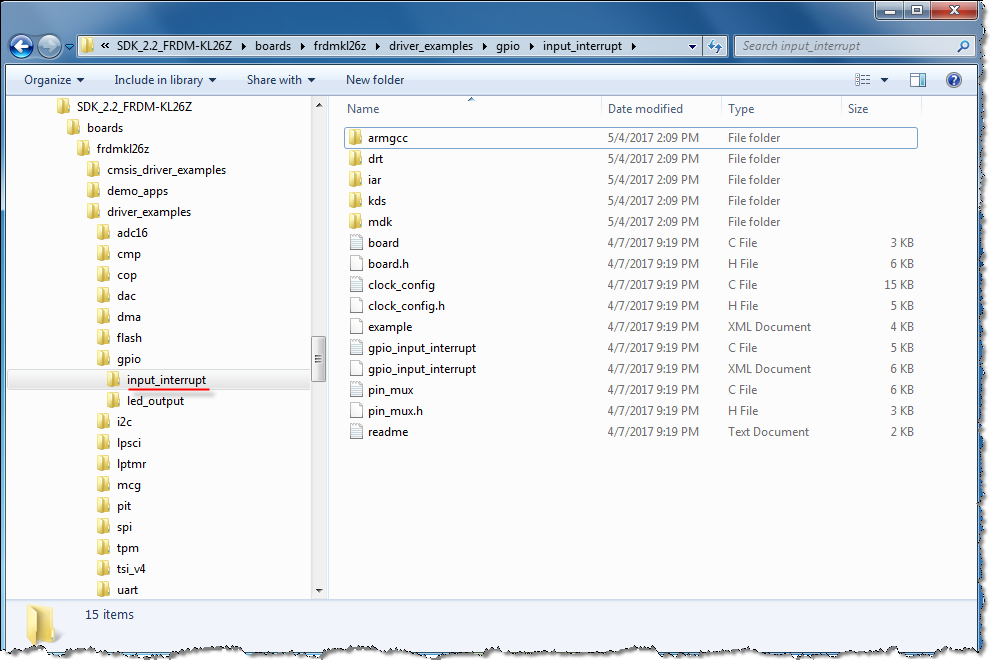Select frdmkl26z in the address breadcrumb
This screenshot has height=660, width=990.
340,46
